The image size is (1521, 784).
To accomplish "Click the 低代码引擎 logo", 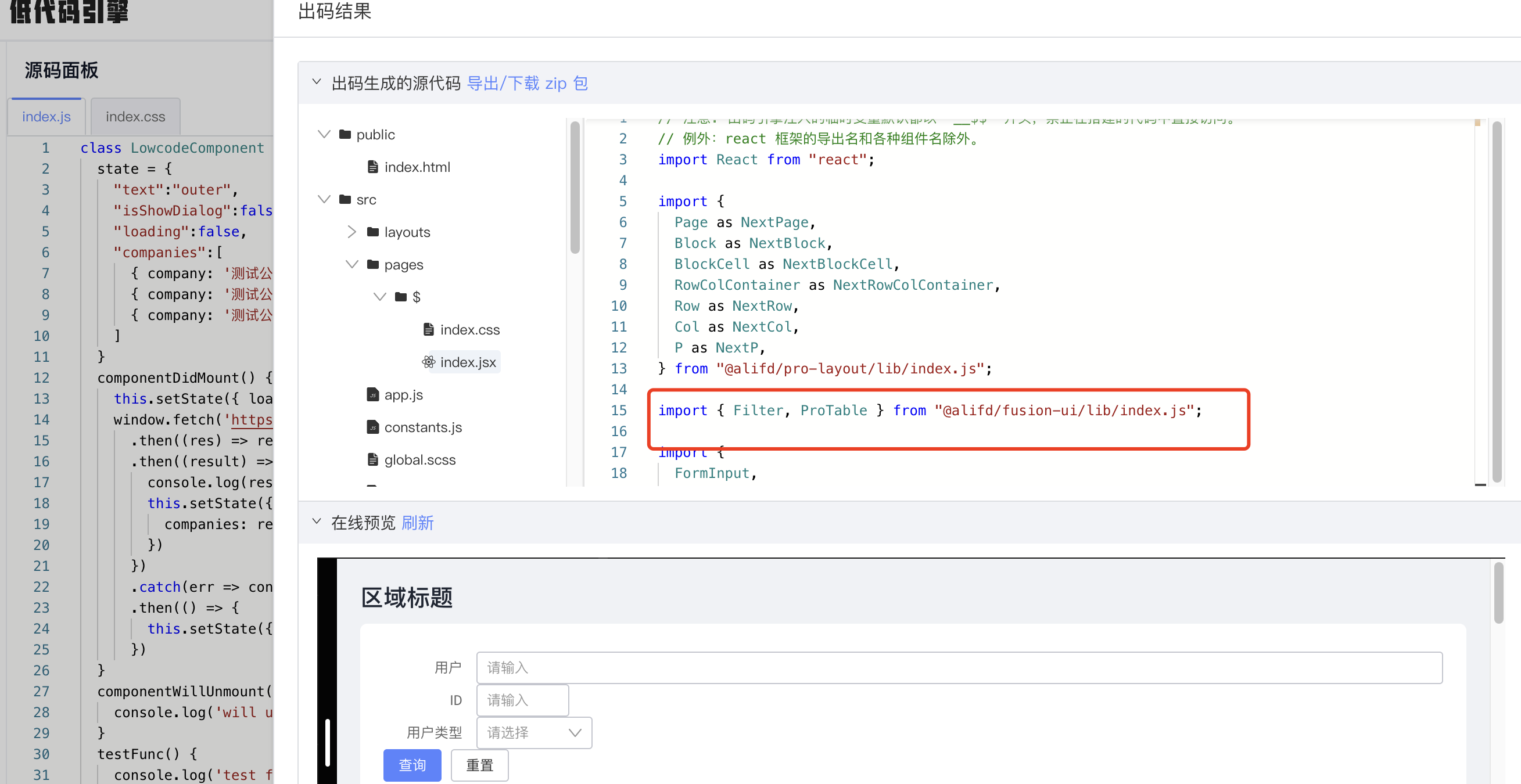I will pos(68,13).
